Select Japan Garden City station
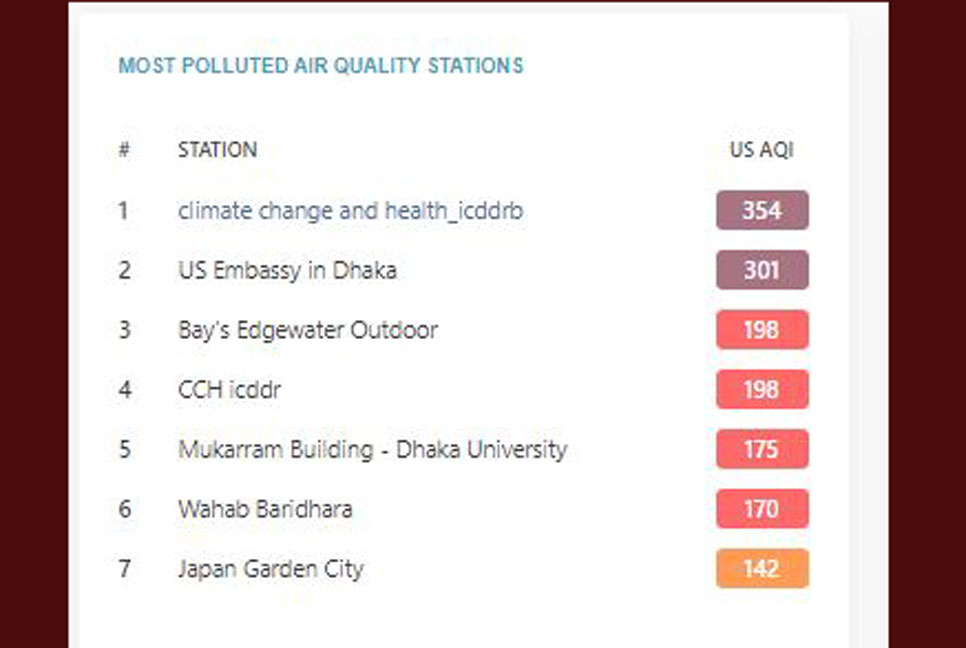 pos(270,569)
